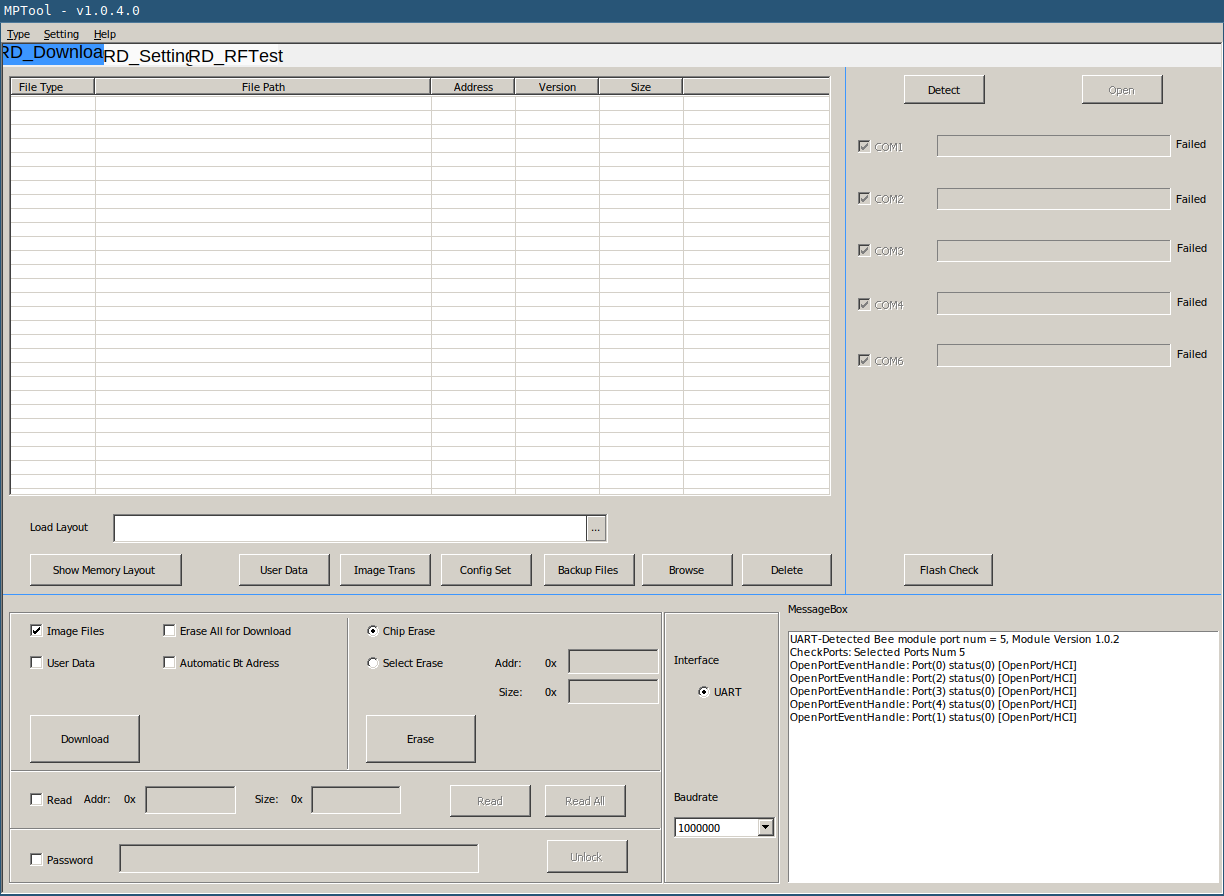Toggle the COM1 port checkbox
This screenshot has width=1224, height=896.
(x=864, y=146)
